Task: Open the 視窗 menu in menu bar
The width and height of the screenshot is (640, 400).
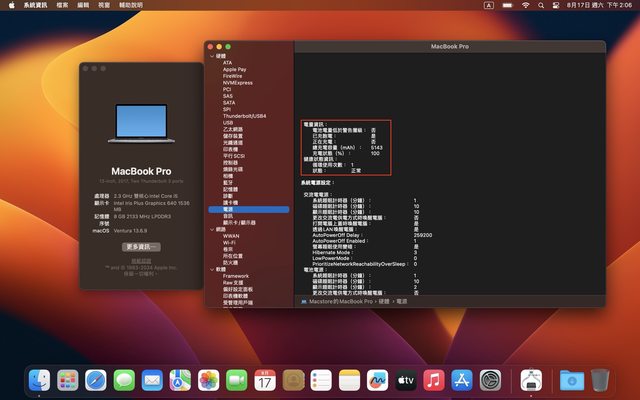Action: point(105,5)
